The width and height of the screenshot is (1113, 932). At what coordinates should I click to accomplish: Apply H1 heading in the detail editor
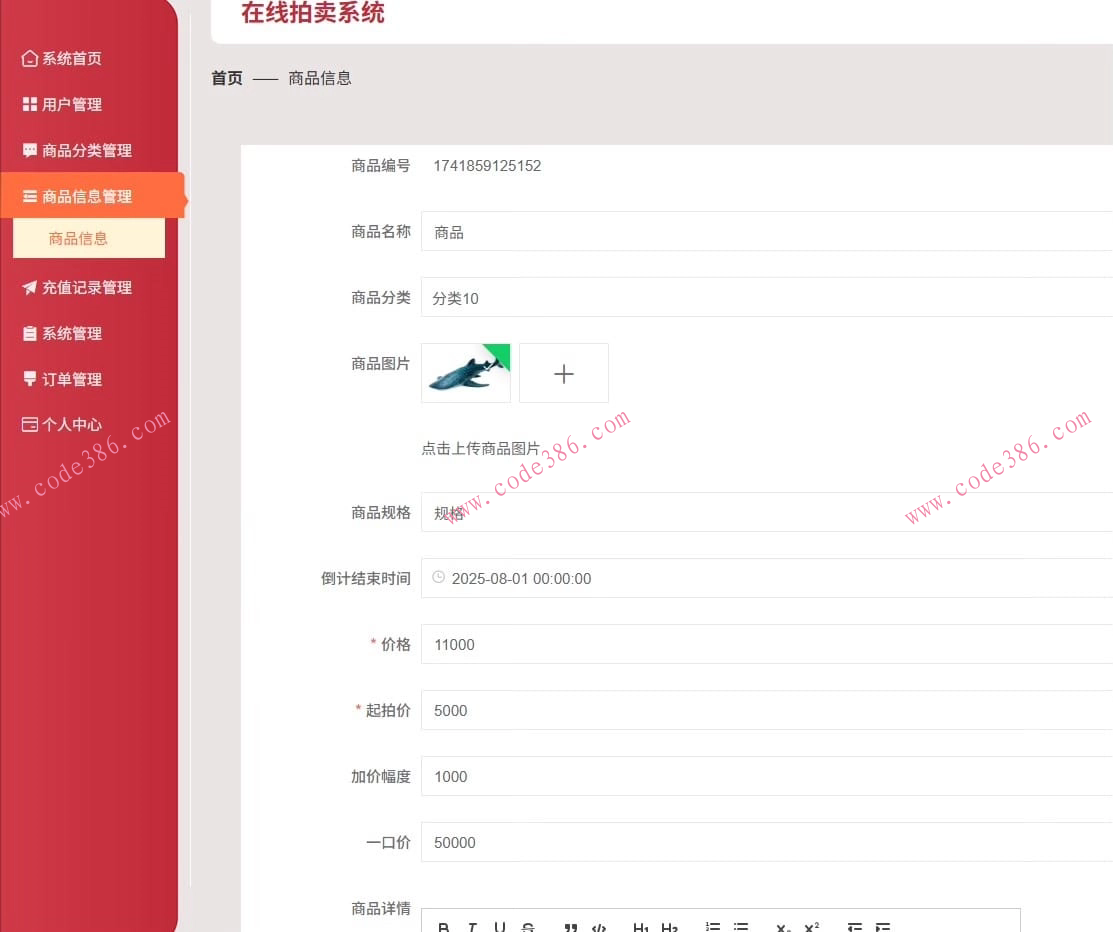(x=641, y=927)
